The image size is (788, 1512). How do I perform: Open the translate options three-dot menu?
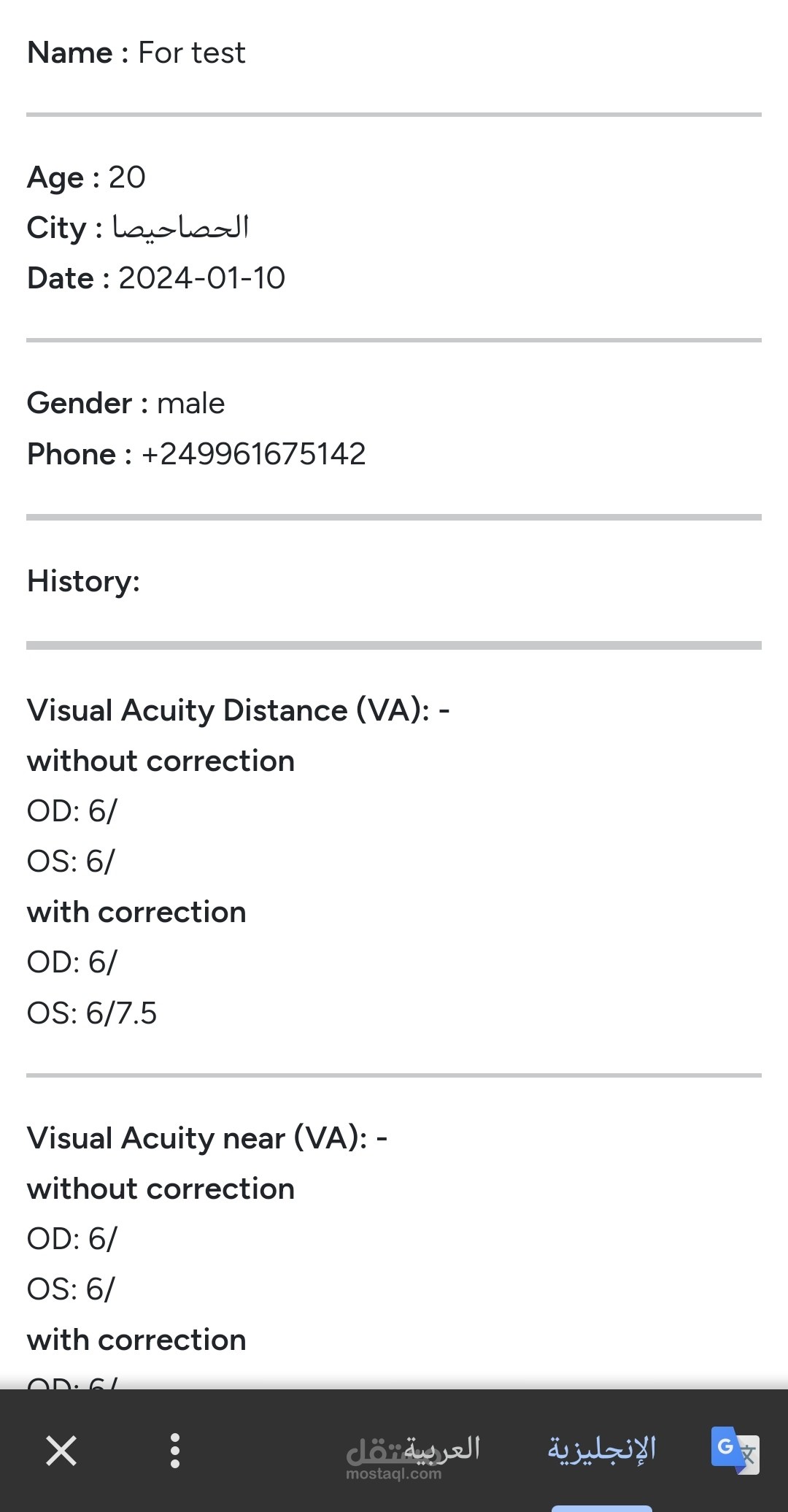click(174, 1450)
